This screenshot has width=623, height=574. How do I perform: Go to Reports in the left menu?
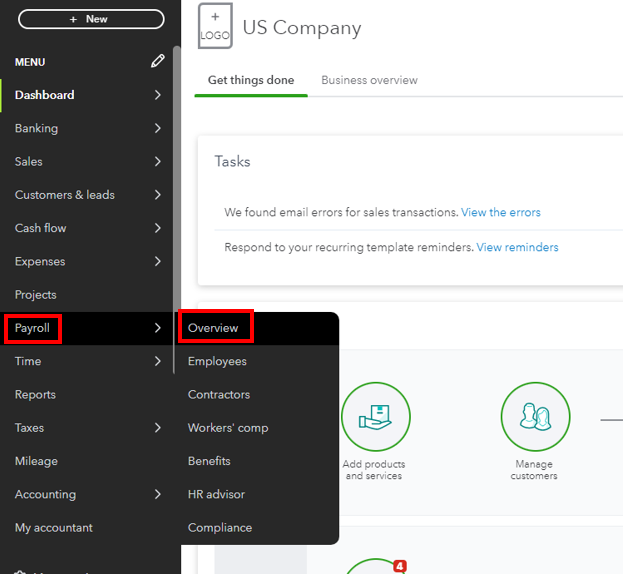pyautogui.click(x=35, y=395)
